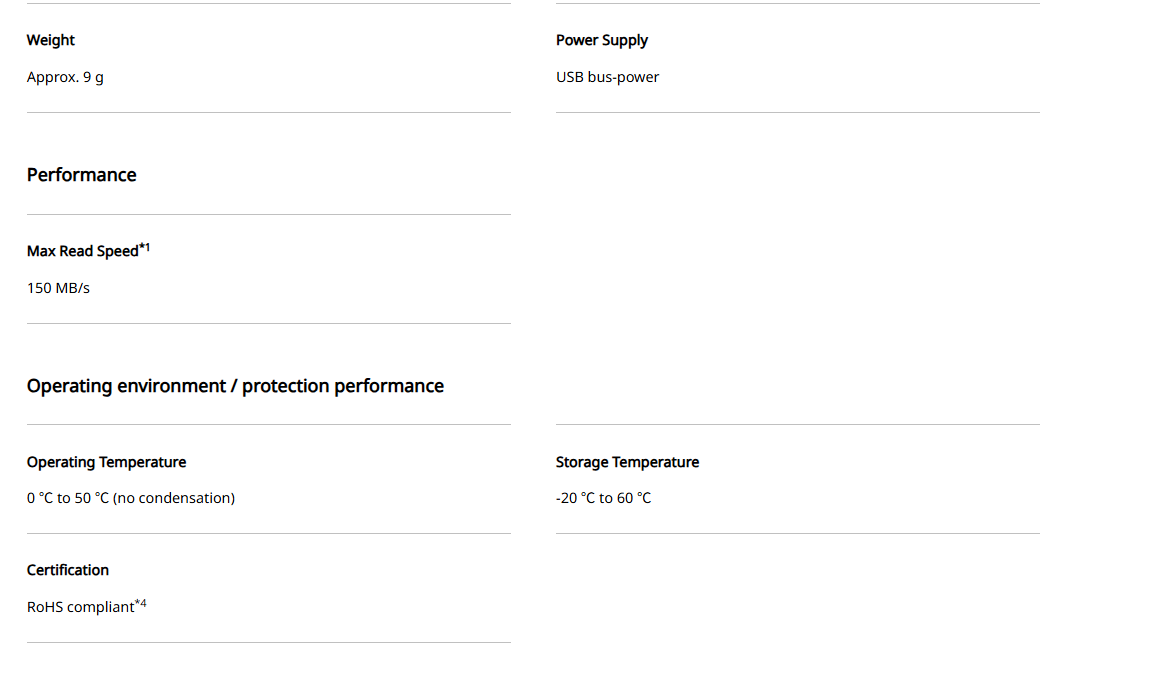Click the Certification label
The width and height of the screenshot is (1167, 673).
68,570
